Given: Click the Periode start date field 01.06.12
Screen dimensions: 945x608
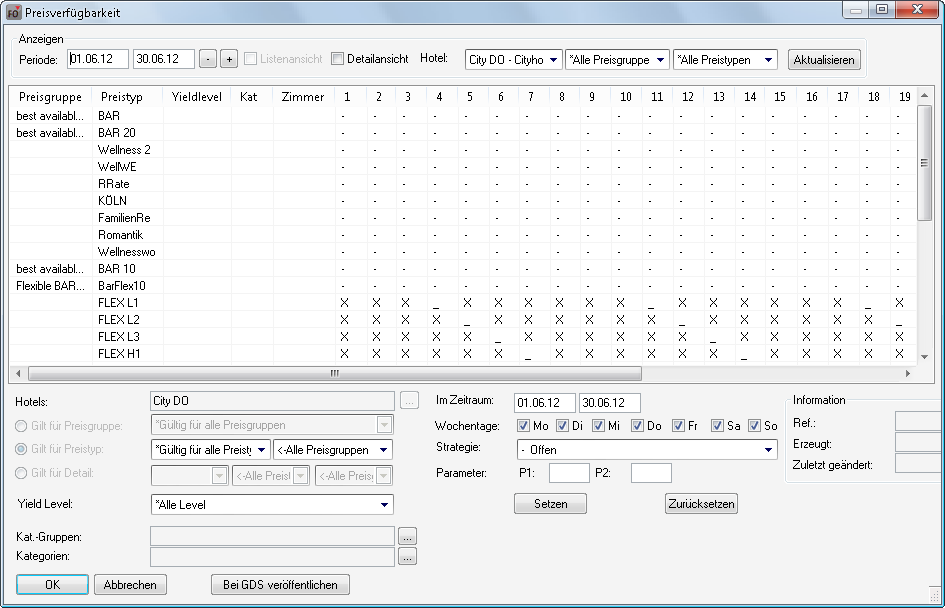Looking at the screenshot, I should [x=98, y=59].
